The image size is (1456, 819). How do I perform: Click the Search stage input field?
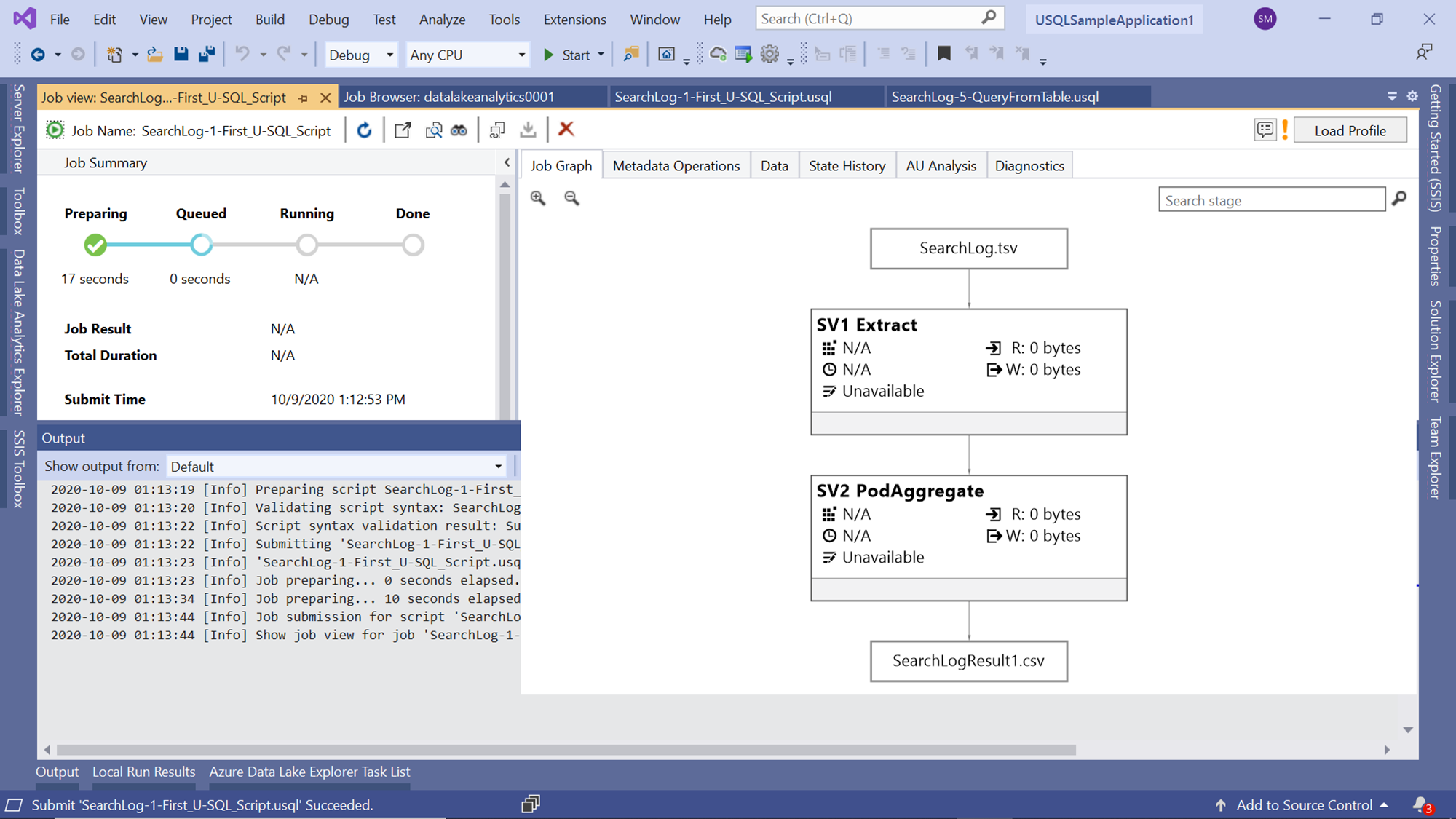pyautogui.click(x=1271, y=200)
